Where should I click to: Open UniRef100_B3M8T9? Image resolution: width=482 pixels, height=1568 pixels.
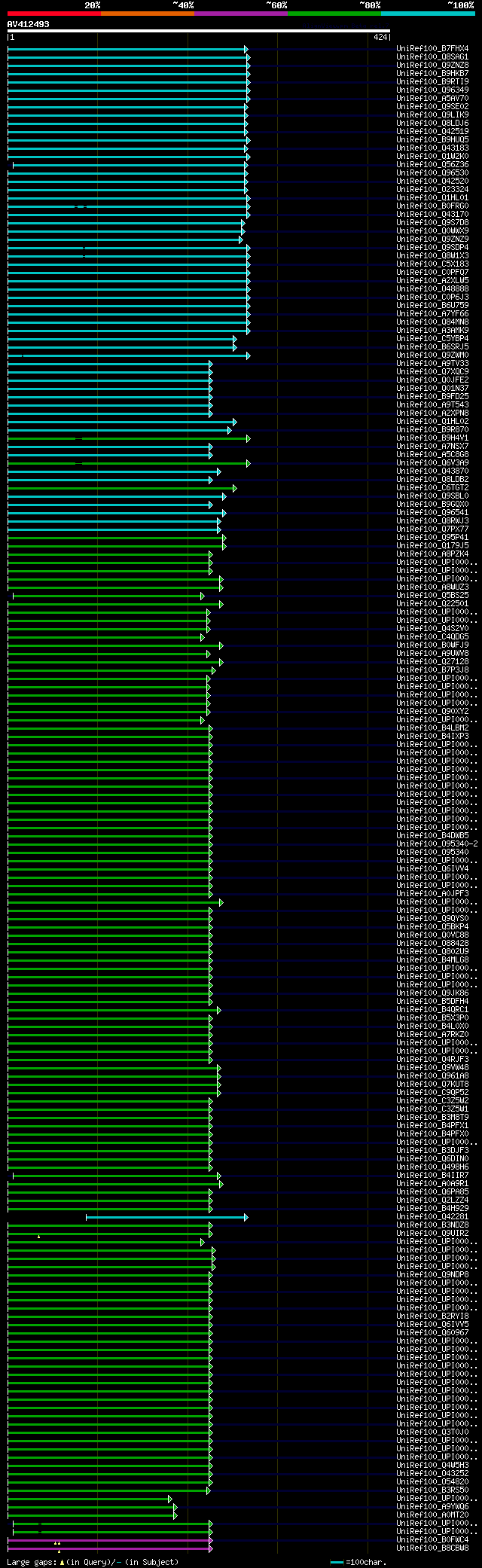(x=432, y=1117)
